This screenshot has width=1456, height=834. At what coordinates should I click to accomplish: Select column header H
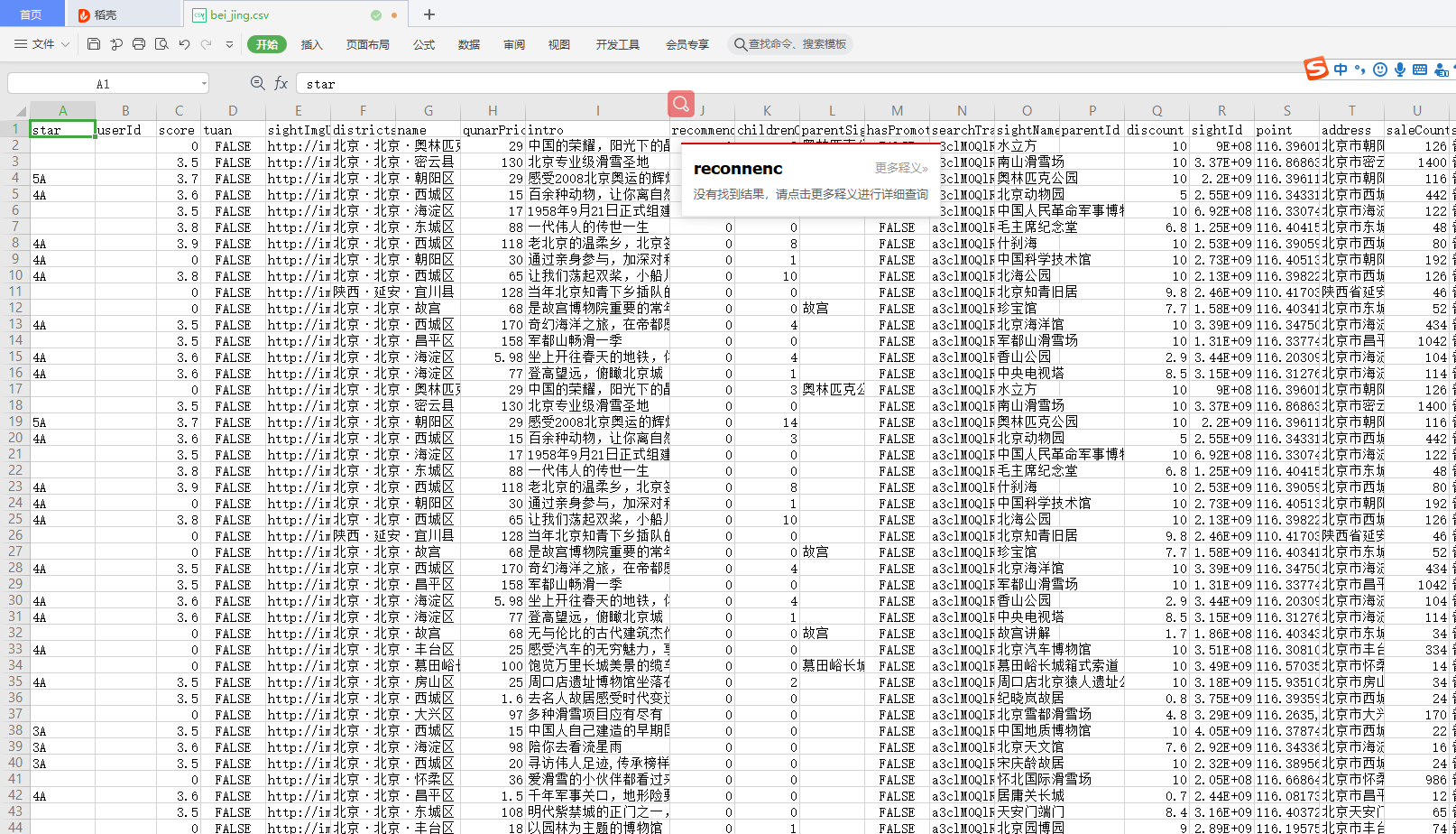[493, 110]
